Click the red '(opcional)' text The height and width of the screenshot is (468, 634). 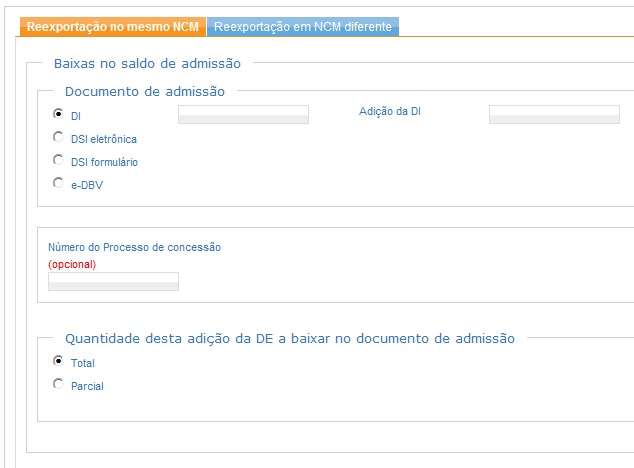(x=72, y=264)
